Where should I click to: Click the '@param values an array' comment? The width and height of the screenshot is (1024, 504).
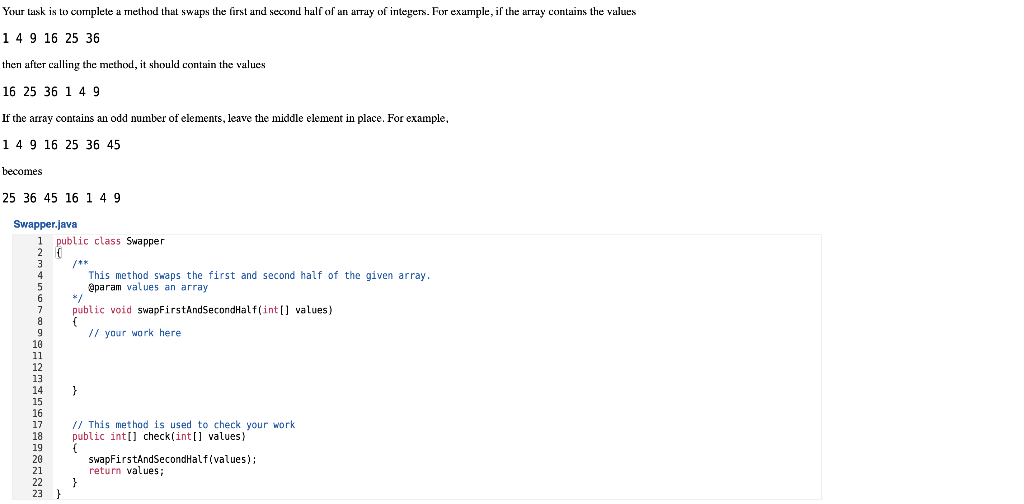(x=148, y=287)
